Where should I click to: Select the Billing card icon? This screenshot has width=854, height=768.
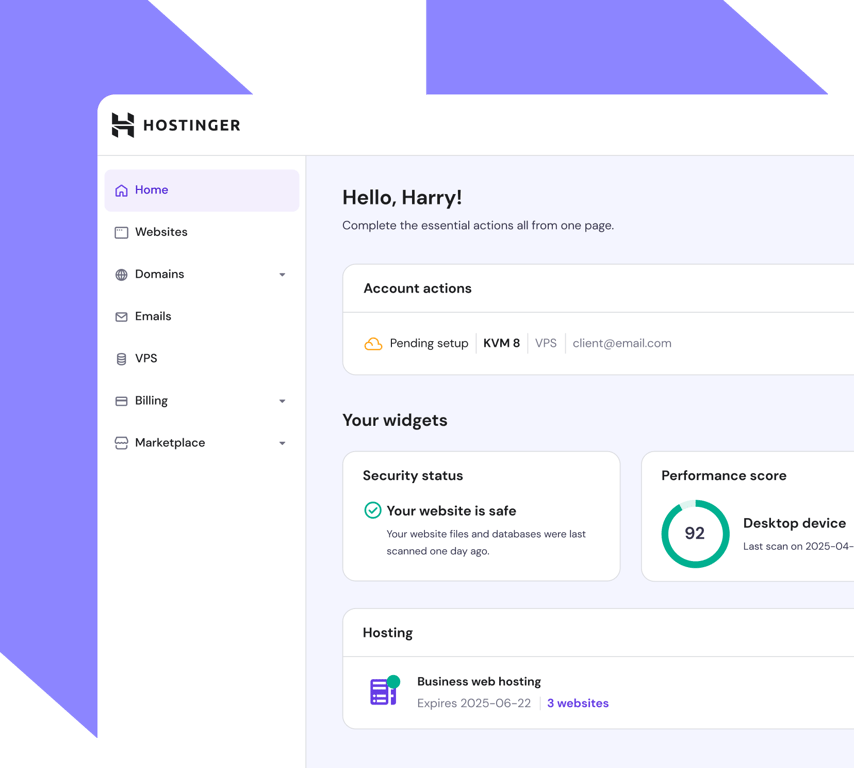coord(121,400)
